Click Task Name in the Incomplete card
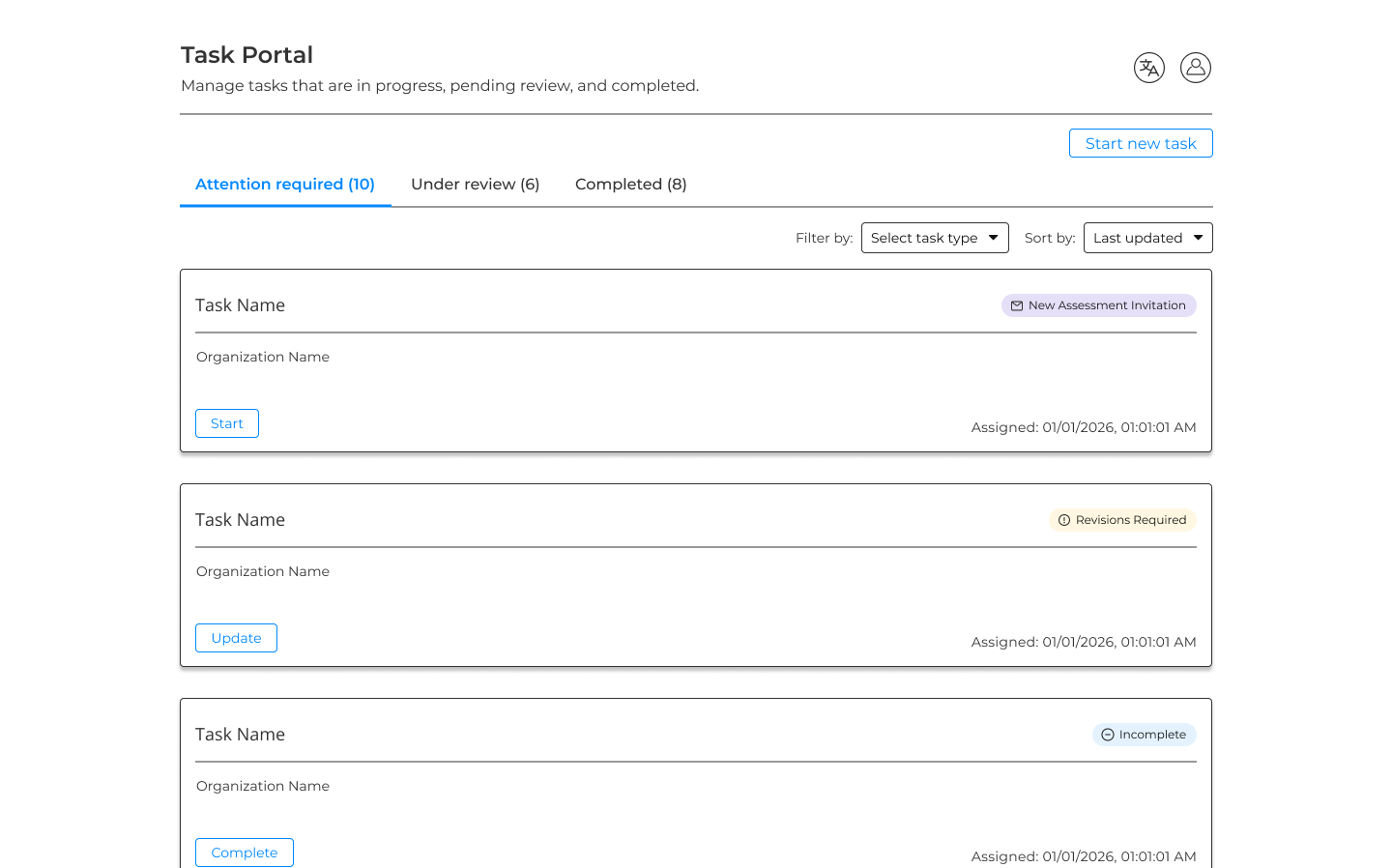This screenshot has width=1392, height=868. 240,735
